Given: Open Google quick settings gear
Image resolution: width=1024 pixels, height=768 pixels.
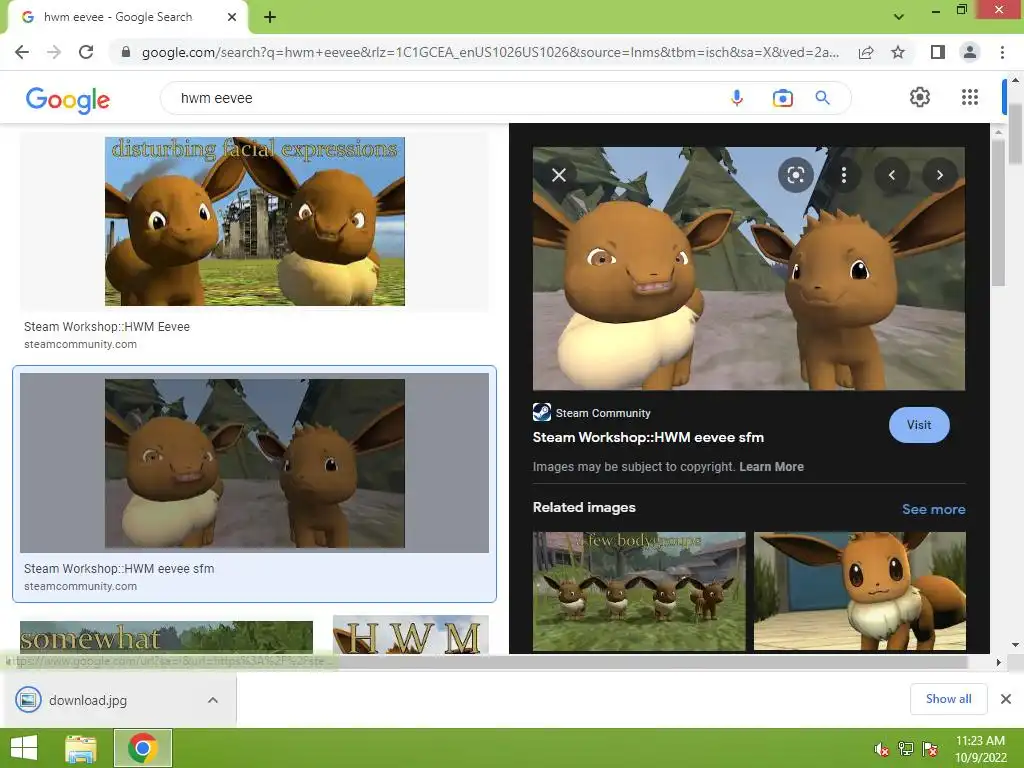Looking at the screenshot, I should [x=920, y=97].
